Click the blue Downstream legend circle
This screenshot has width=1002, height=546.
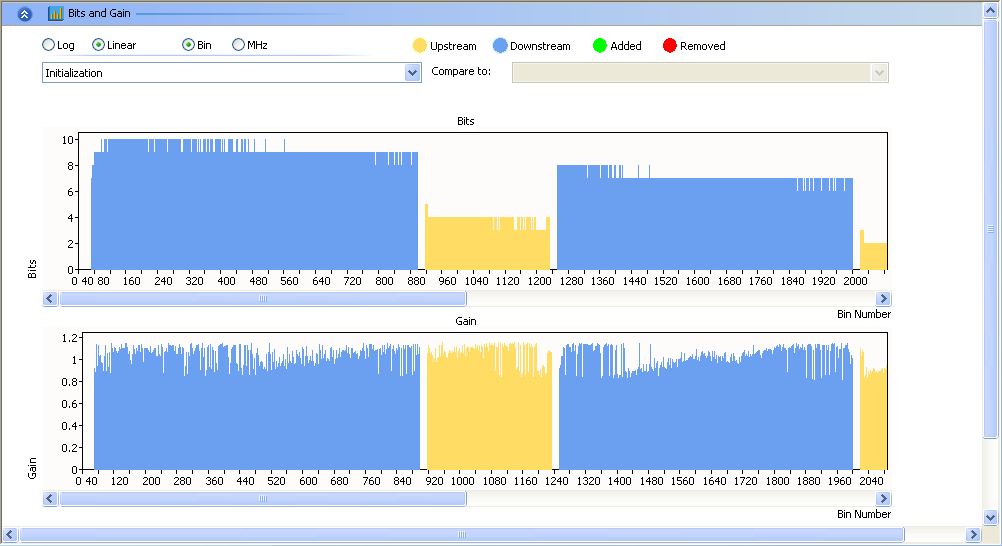click(x=500, y=46)
